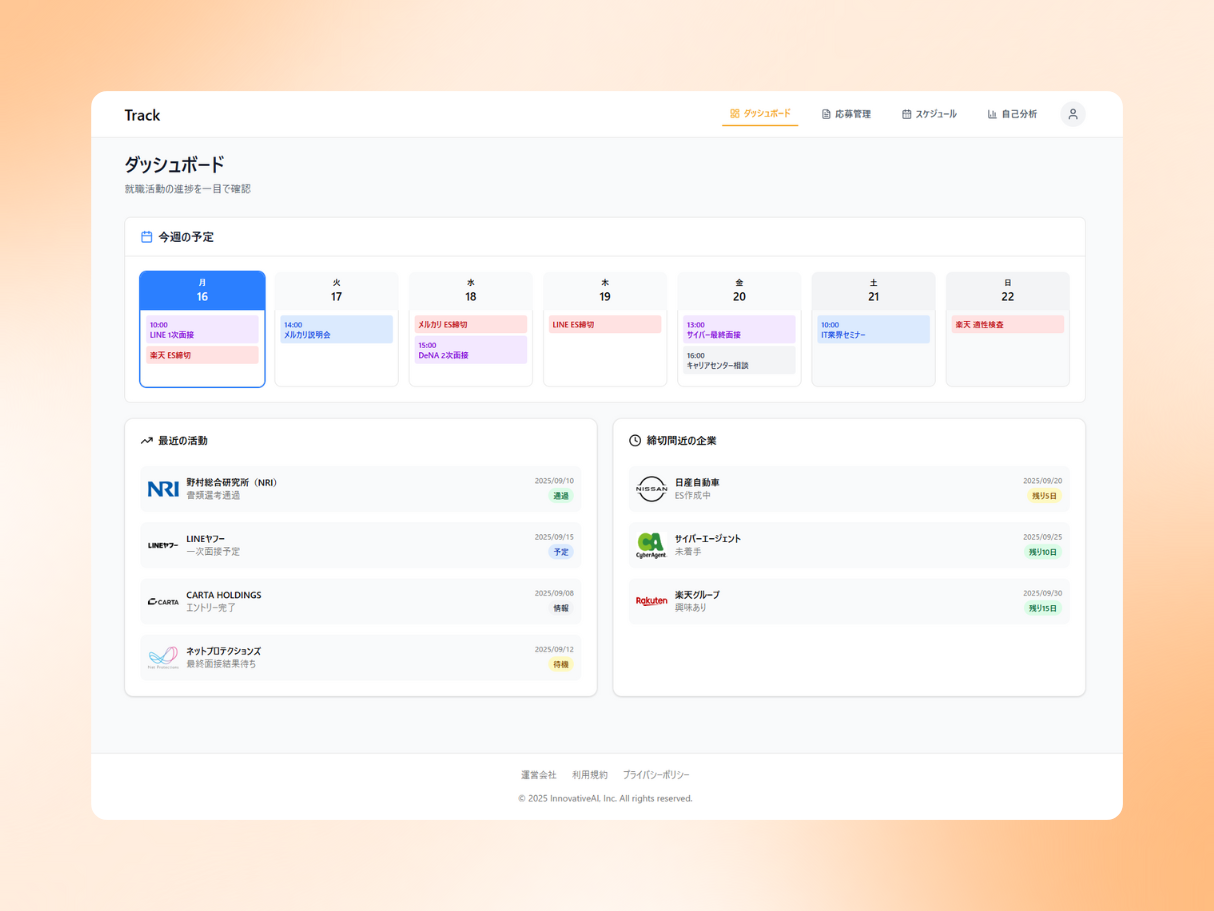Image resolution: width=1214 pixels, height=911 pixels.
Task: Open the user profile icon
Action: [1072, 114]
